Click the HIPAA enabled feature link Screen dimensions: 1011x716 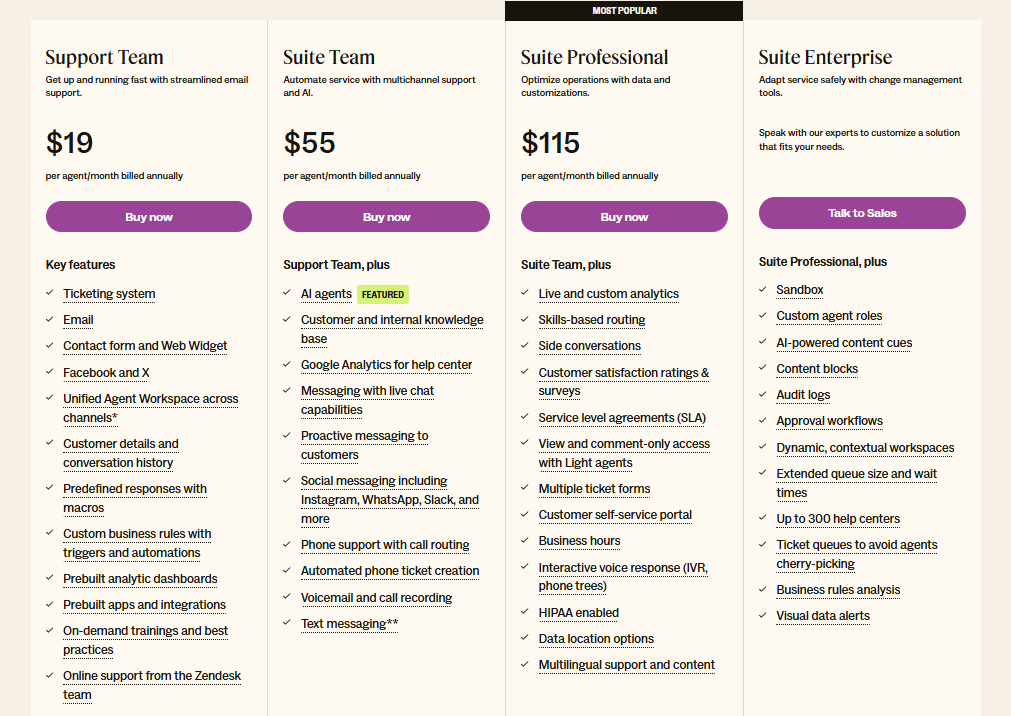[x=578, y=612]
